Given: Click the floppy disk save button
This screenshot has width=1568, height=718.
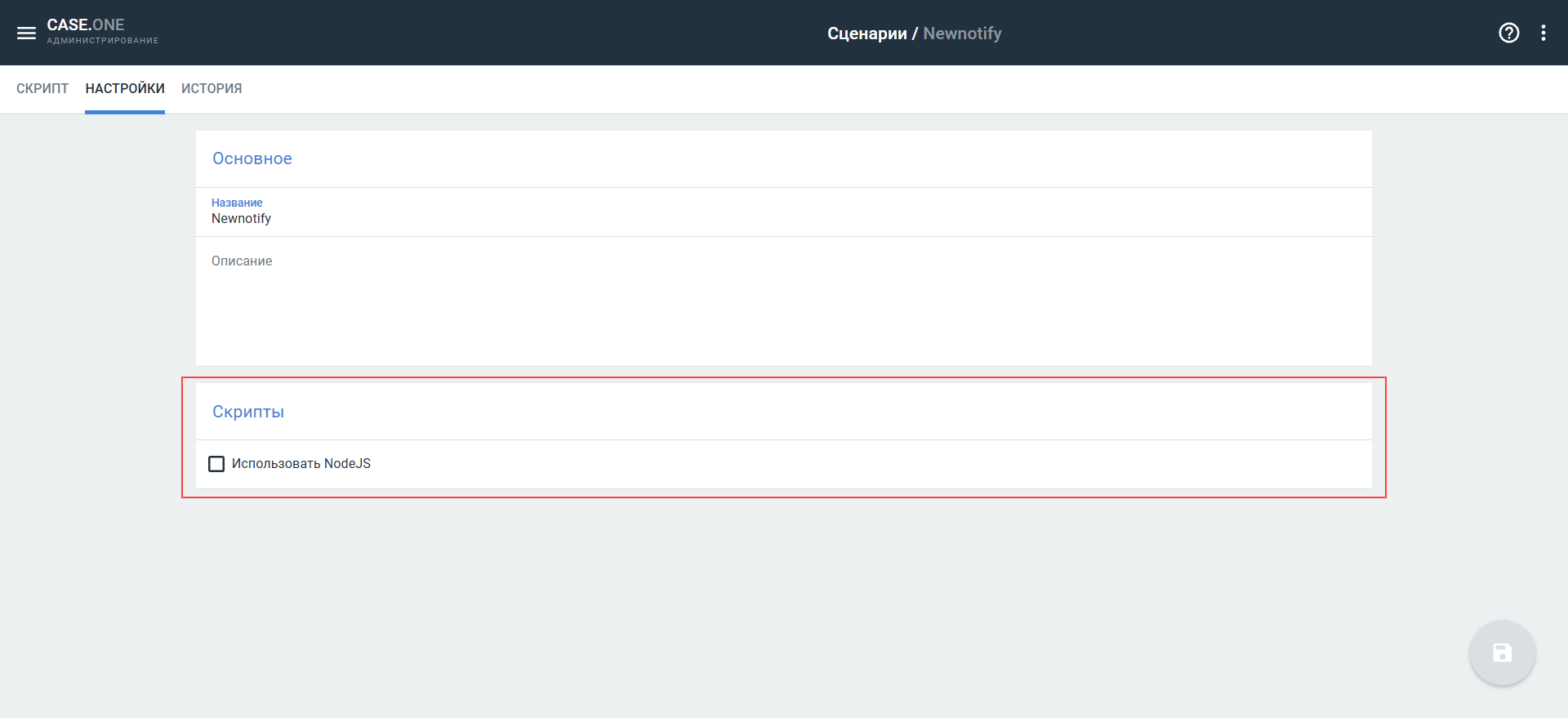Looking at the screenshot, I should (x=1502, y=653).
